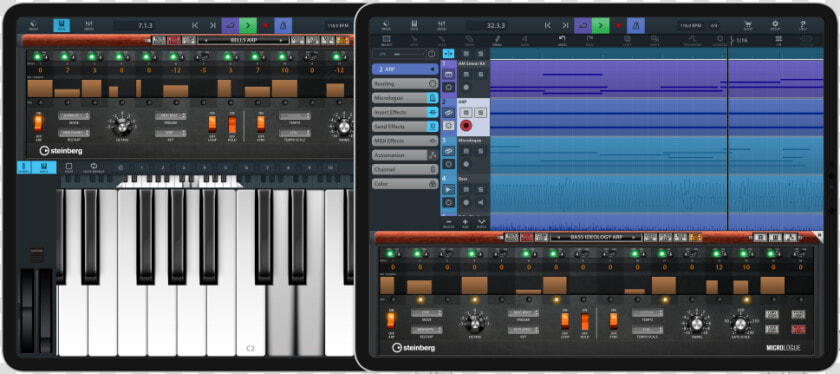Open the Mode dropdown in right Micrologue arp
Screen dimensions: 840x374
pos(426,313)
